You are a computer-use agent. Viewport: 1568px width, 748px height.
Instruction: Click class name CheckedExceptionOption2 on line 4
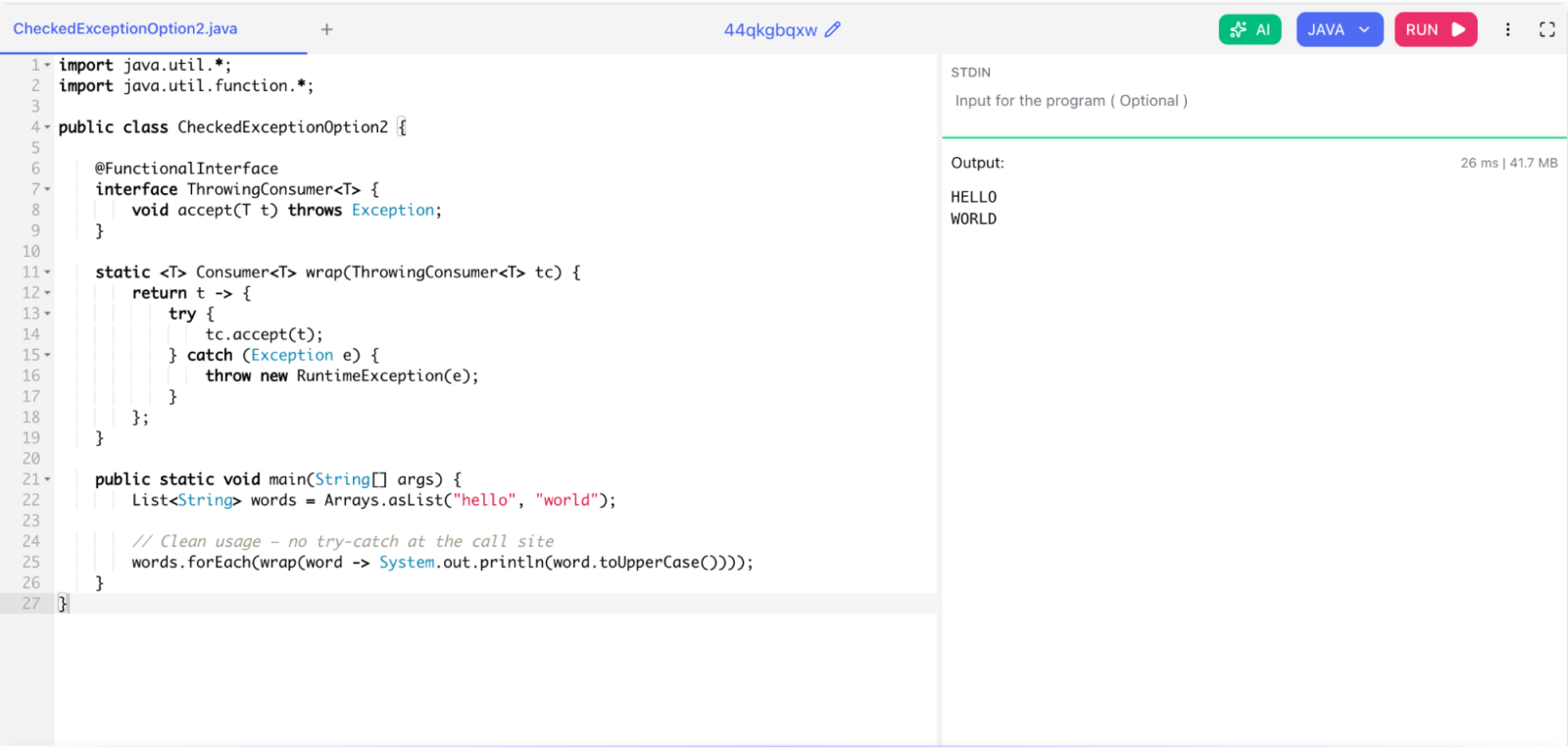pyautogui.click(x=282, y=127)
